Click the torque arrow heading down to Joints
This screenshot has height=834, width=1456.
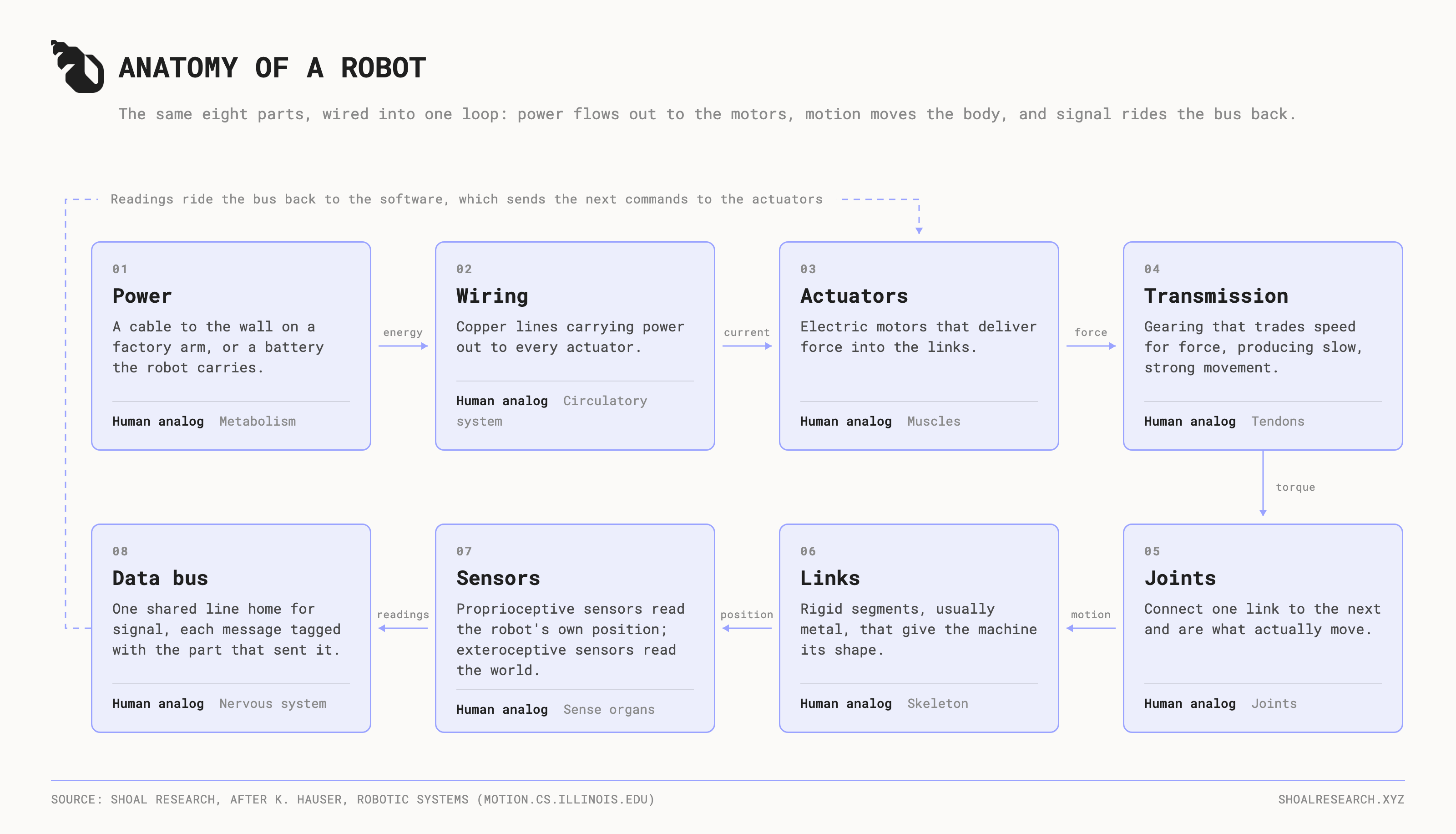coord(1263,483)
